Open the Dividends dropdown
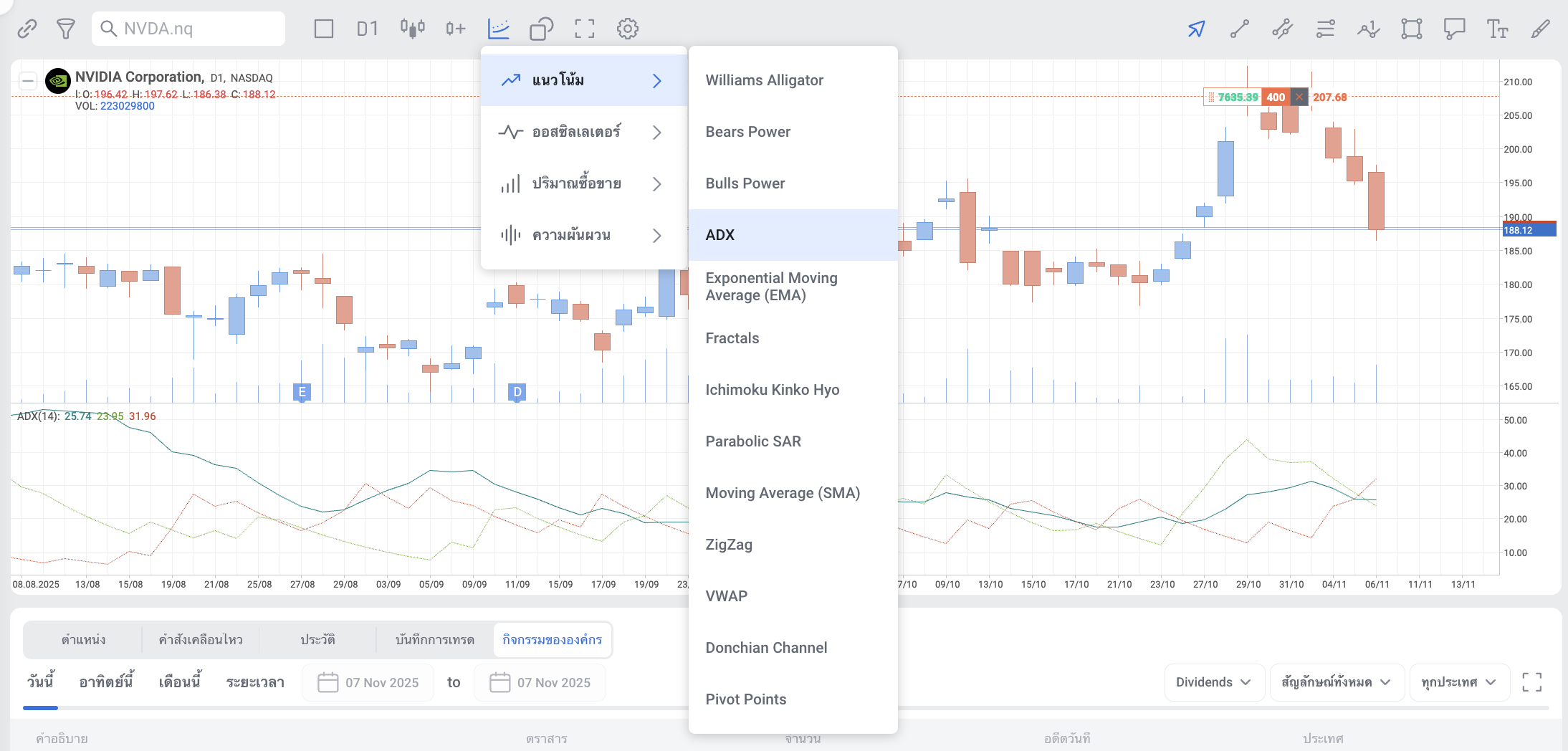 tap(1214, 682)
